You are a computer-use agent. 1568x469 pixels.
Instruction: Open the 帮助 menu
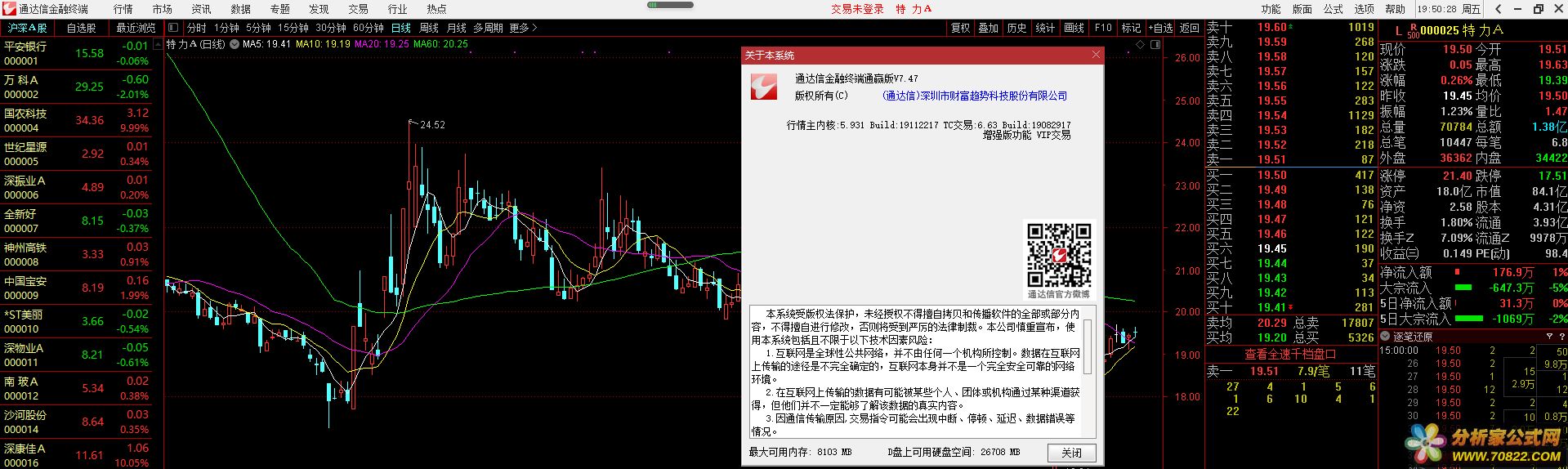pyautogui.click(x=1395, y=9)
